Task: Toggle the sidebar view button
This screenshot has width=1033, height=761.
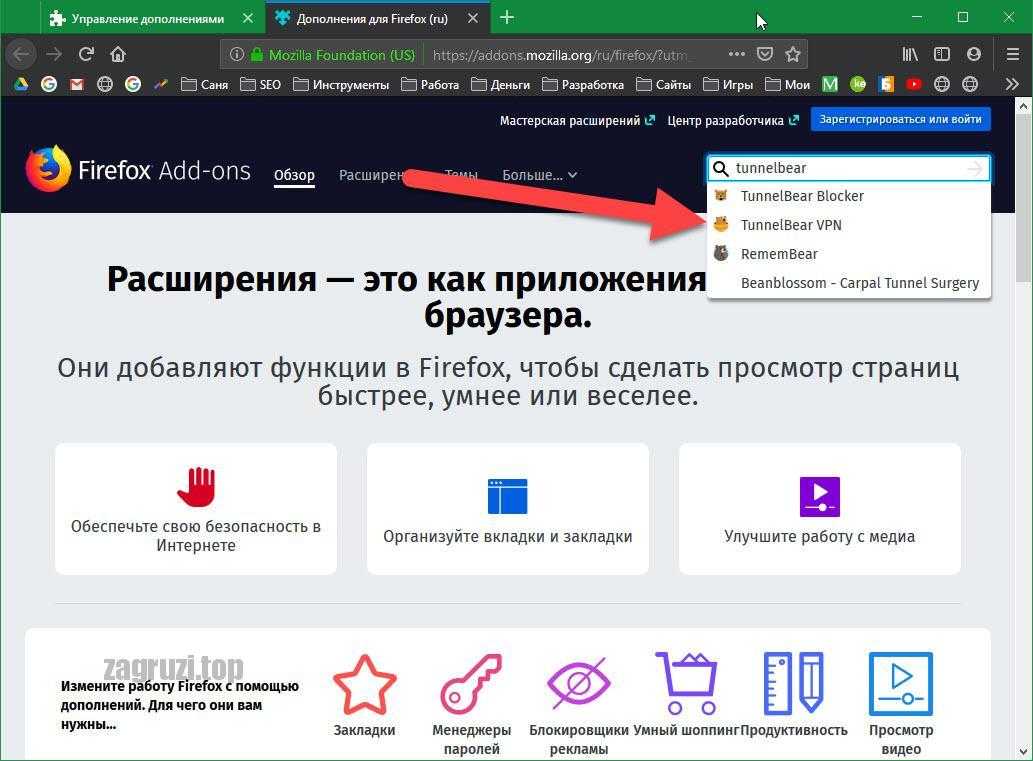Action: (x=941, y=54)
